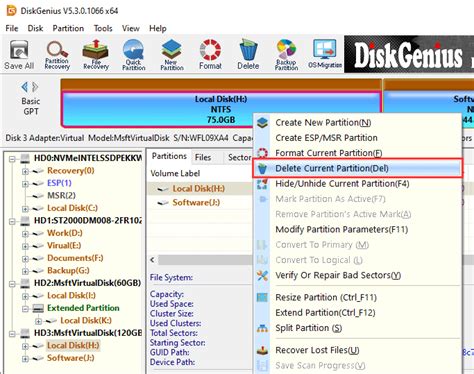
Task: Select Resize Partition (Ctrl_F11) option
Action: (x=326, y=297)
